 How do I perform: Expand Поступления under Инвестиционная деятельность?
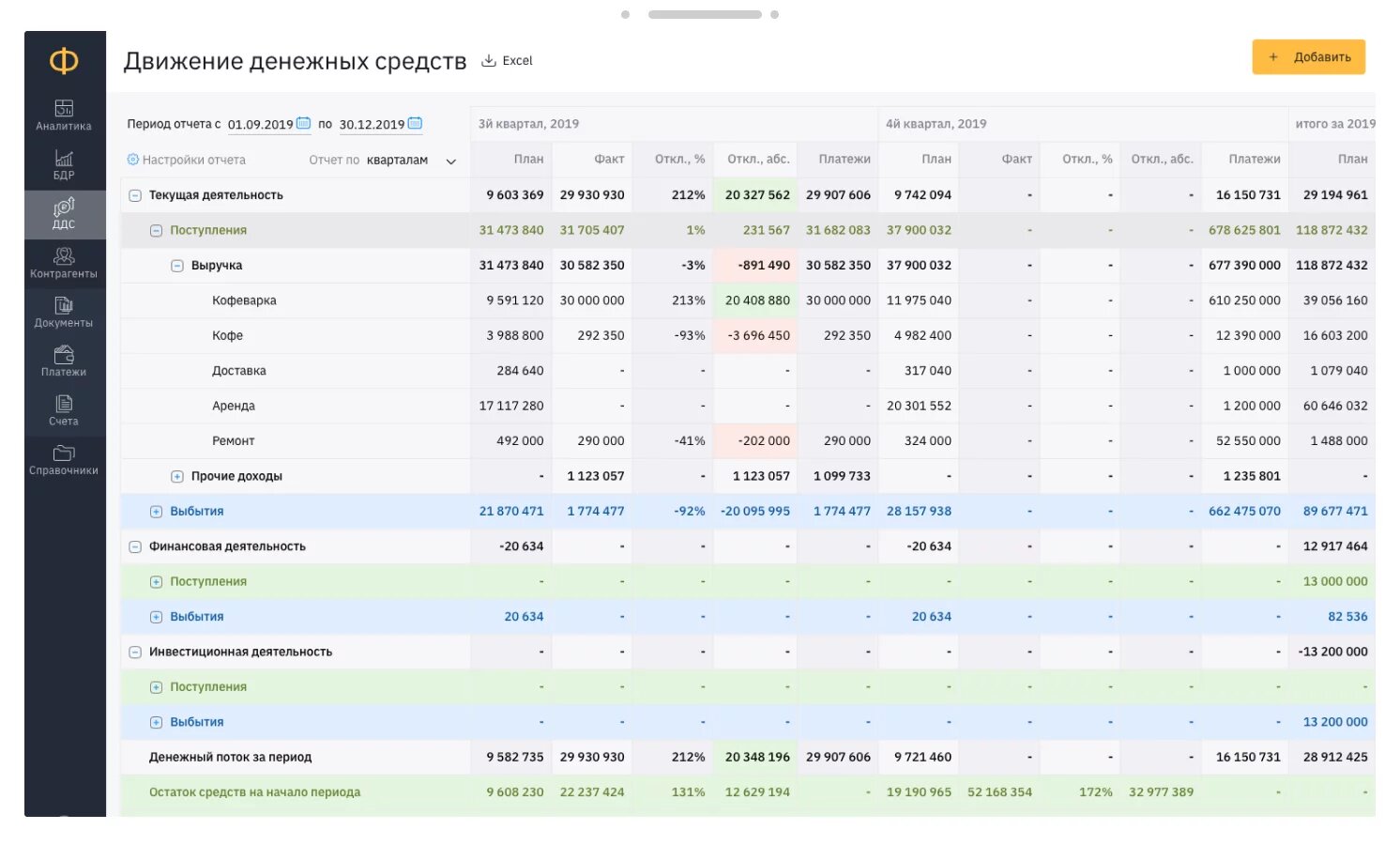coord(157,687)
